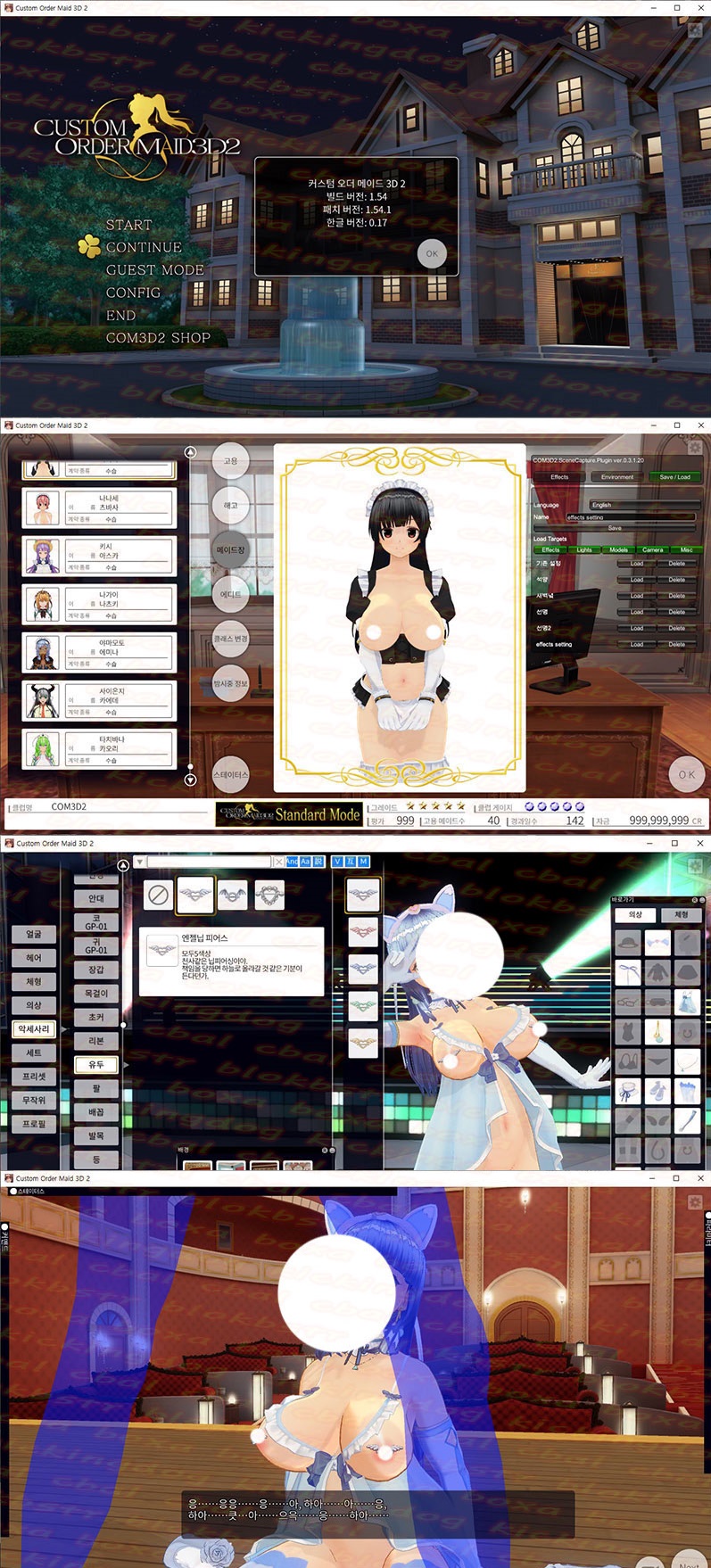Screen dimensions: 711x1568
Task: Click Load for the 석양 preset
Action: pyautogui.click(x=637, y=580)
